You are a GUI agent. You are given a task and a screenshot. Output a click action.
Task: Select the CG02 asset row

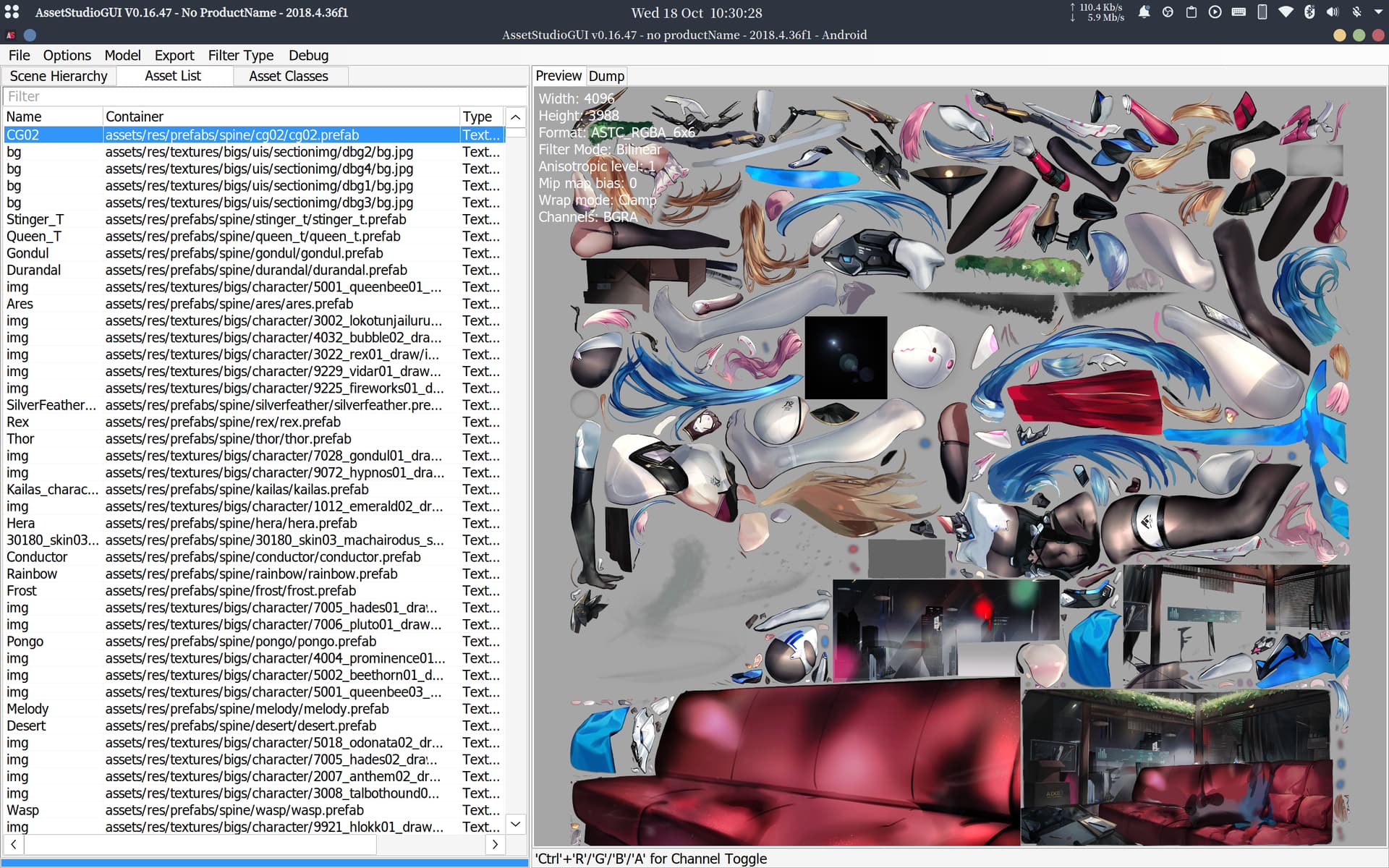[x=254, y=135]
